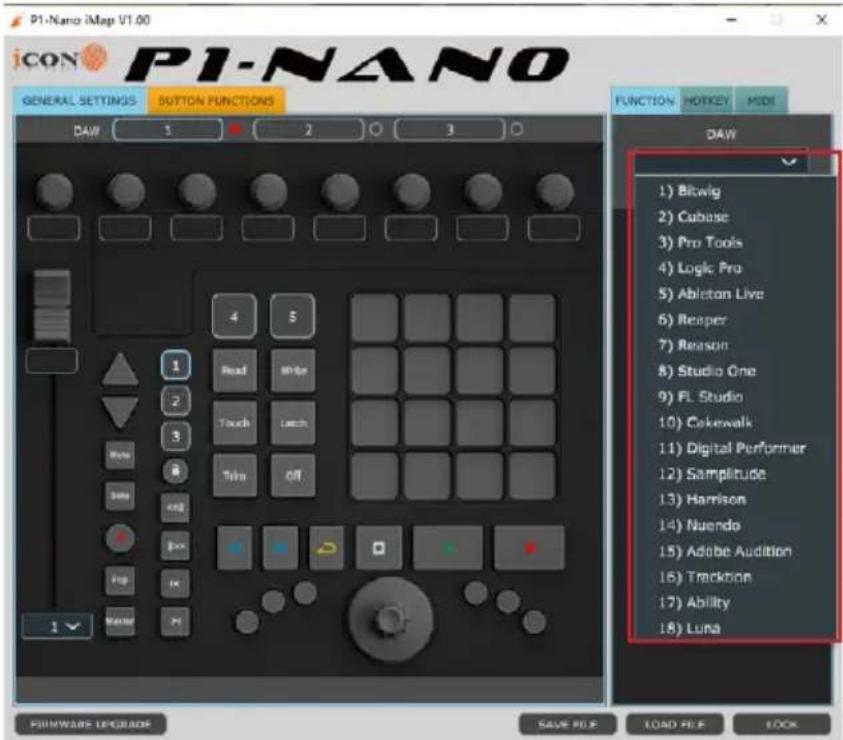
Task: Select the Solo channel button
Action: (120, 495)
